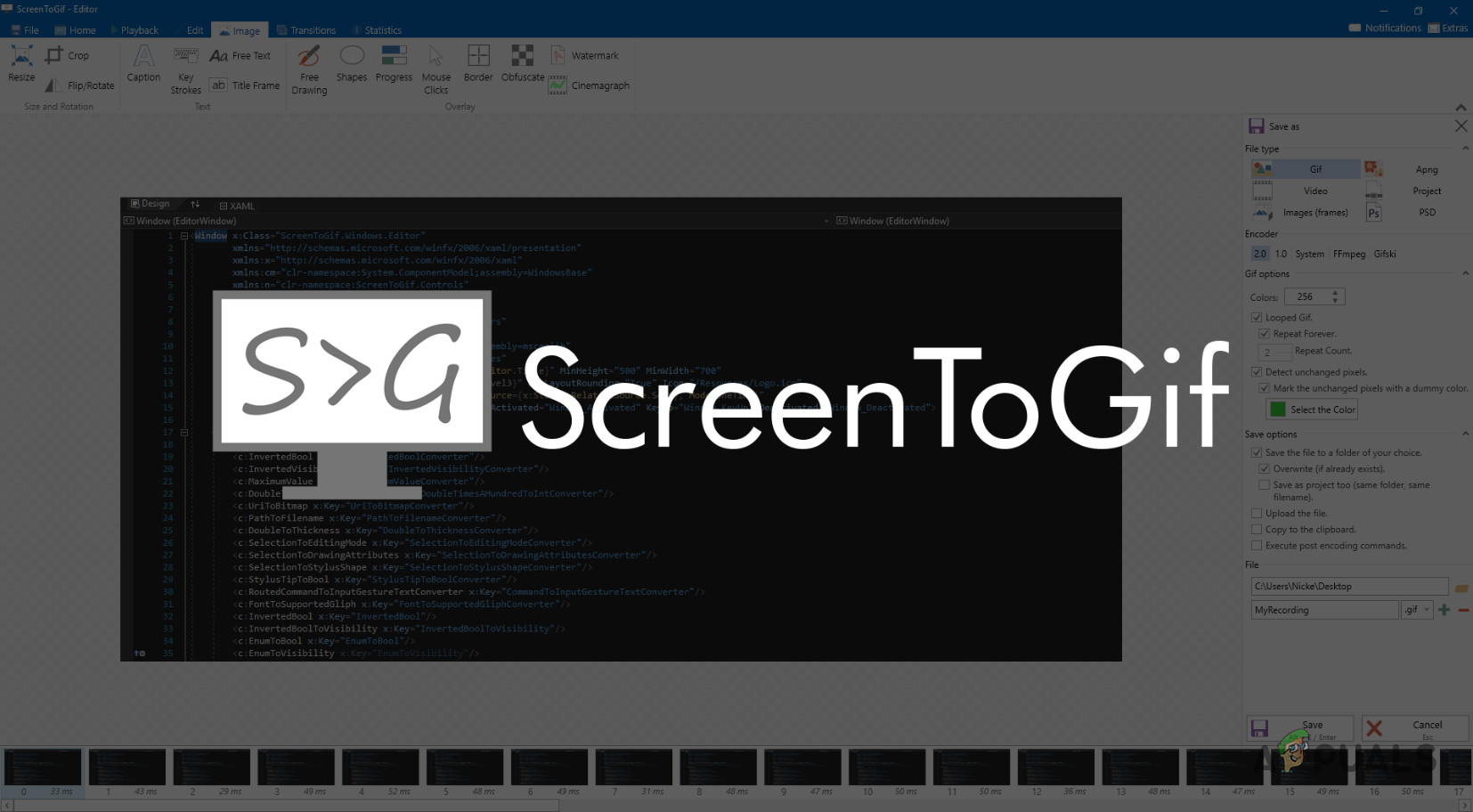
Task: Open the file extension dropdown showing .gif
Action: (1416, 609)
